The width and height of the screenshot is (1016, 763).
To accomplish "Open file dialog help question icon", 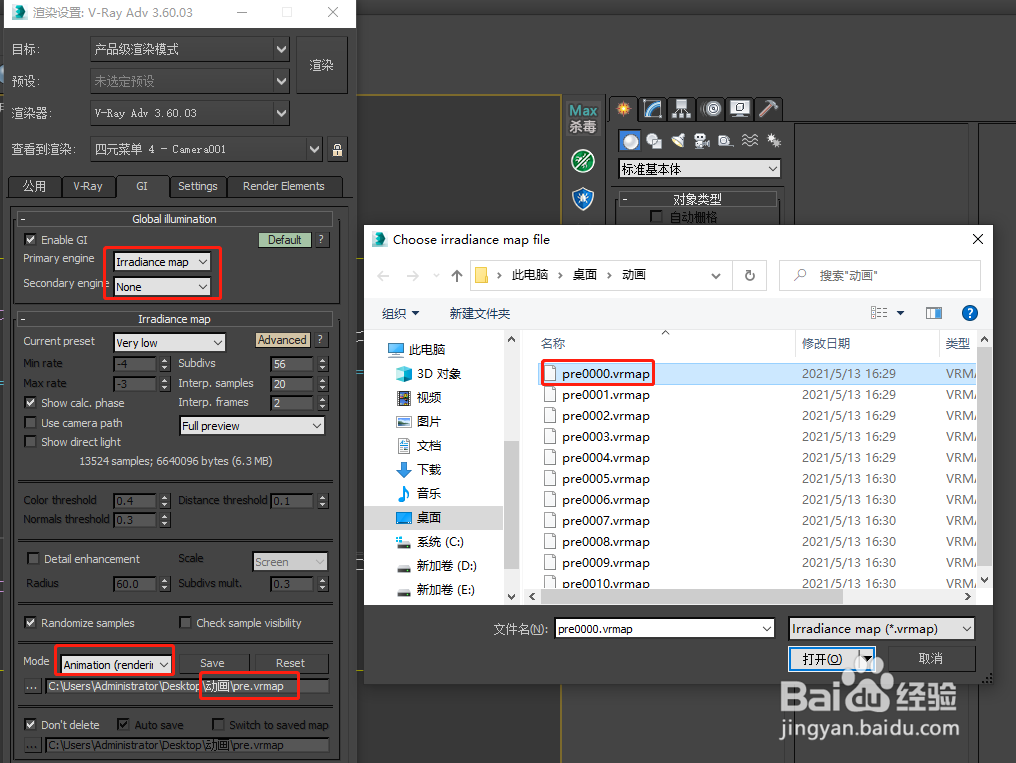I will [969, 313].
